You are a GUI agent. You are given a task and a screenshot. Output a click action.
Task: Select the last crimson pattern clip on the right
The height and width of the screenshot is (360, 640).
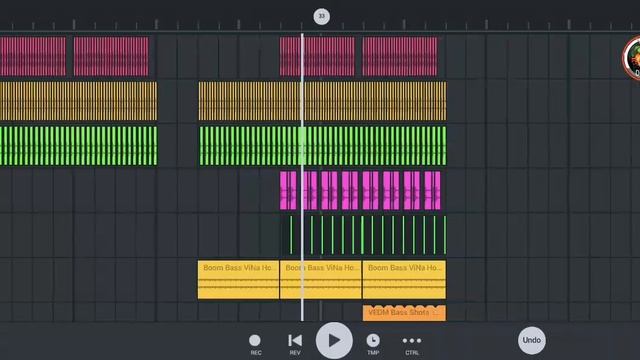click(400, 56)
